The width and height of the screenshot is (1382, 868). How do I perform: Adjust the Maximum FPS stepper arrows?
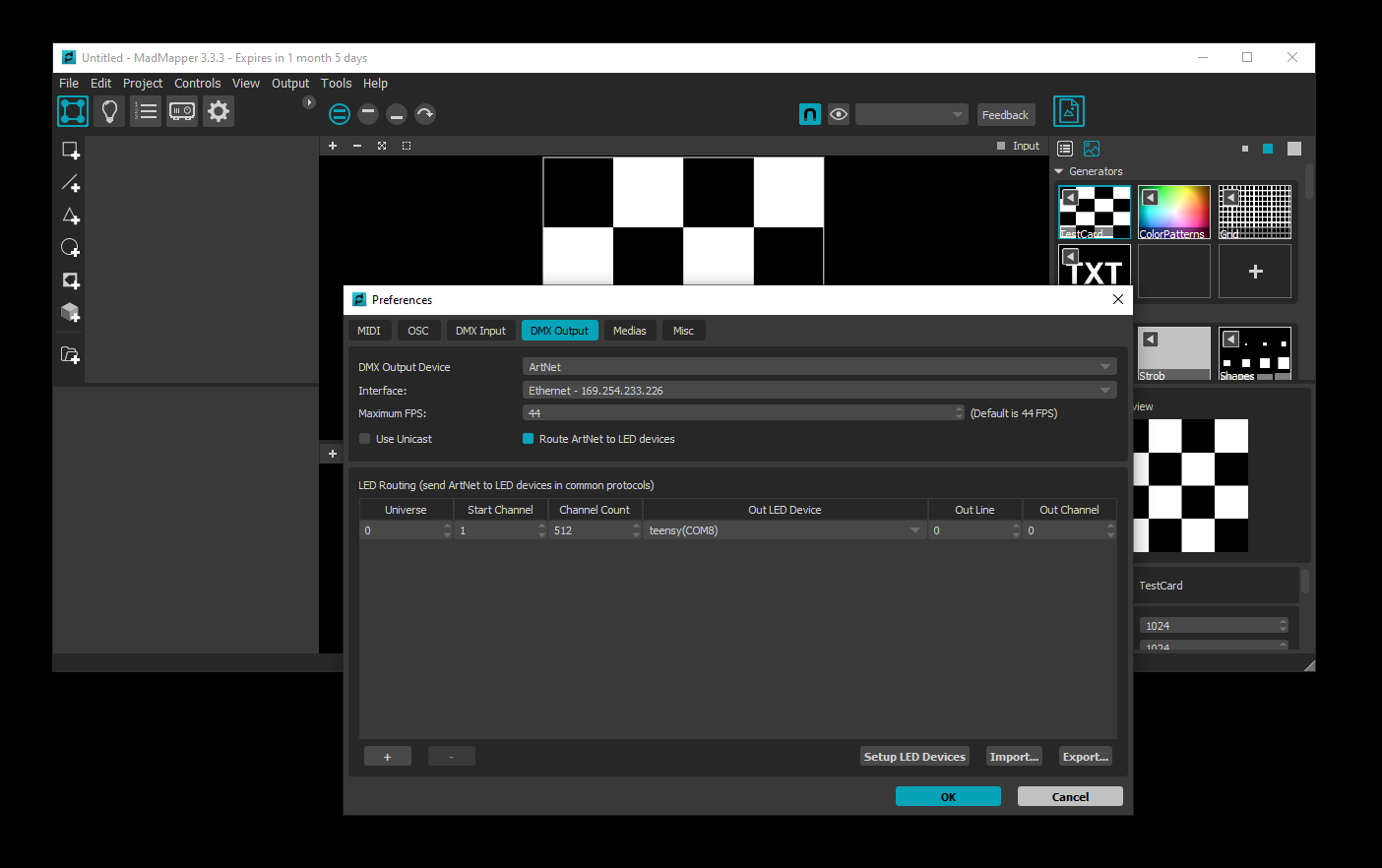[960, 413]
